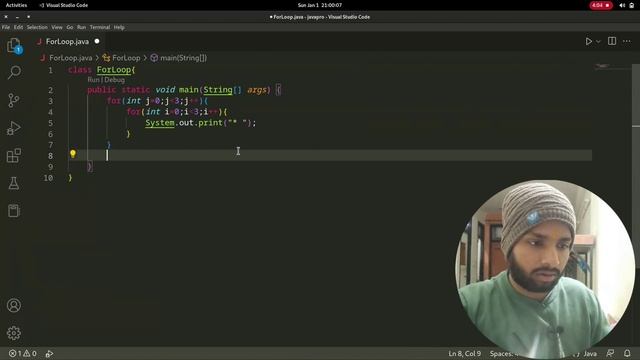Open the editor More Actions menu
Image resolution: width=640 pixels, height=360 pixels.
click(x=627, y=41)
